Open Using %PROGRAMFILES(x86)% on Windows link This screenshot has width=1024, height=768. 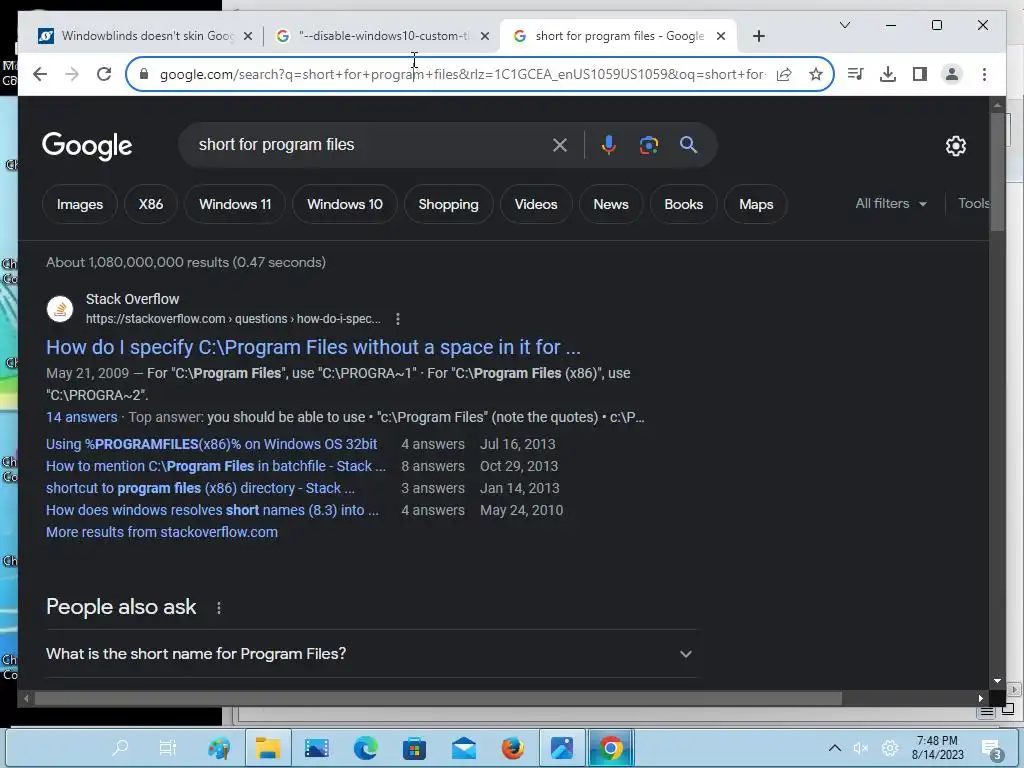tap(212, 444)
